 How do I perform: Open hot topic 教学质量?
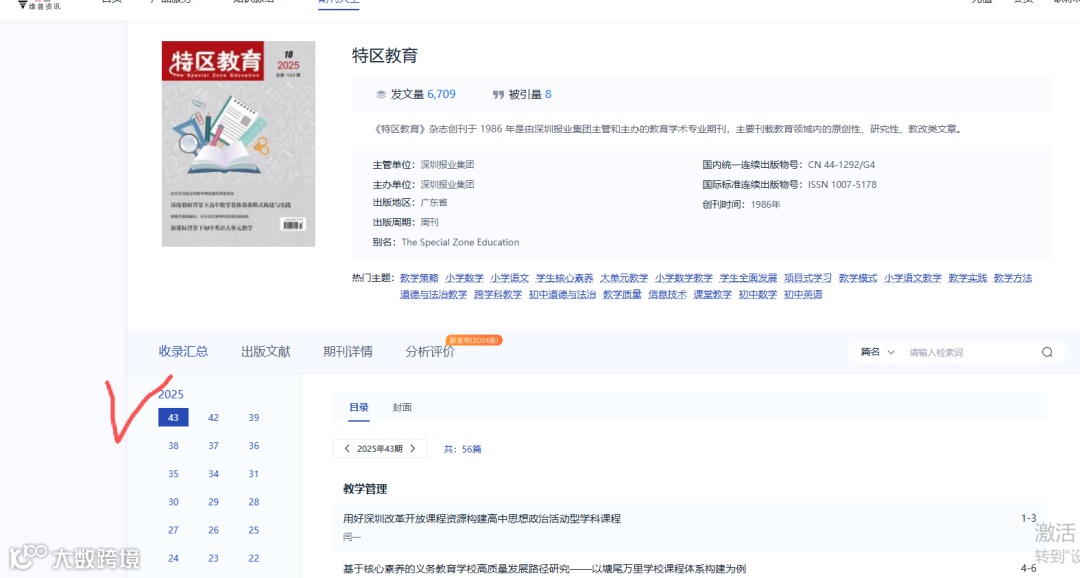click(x=623, y=295)
